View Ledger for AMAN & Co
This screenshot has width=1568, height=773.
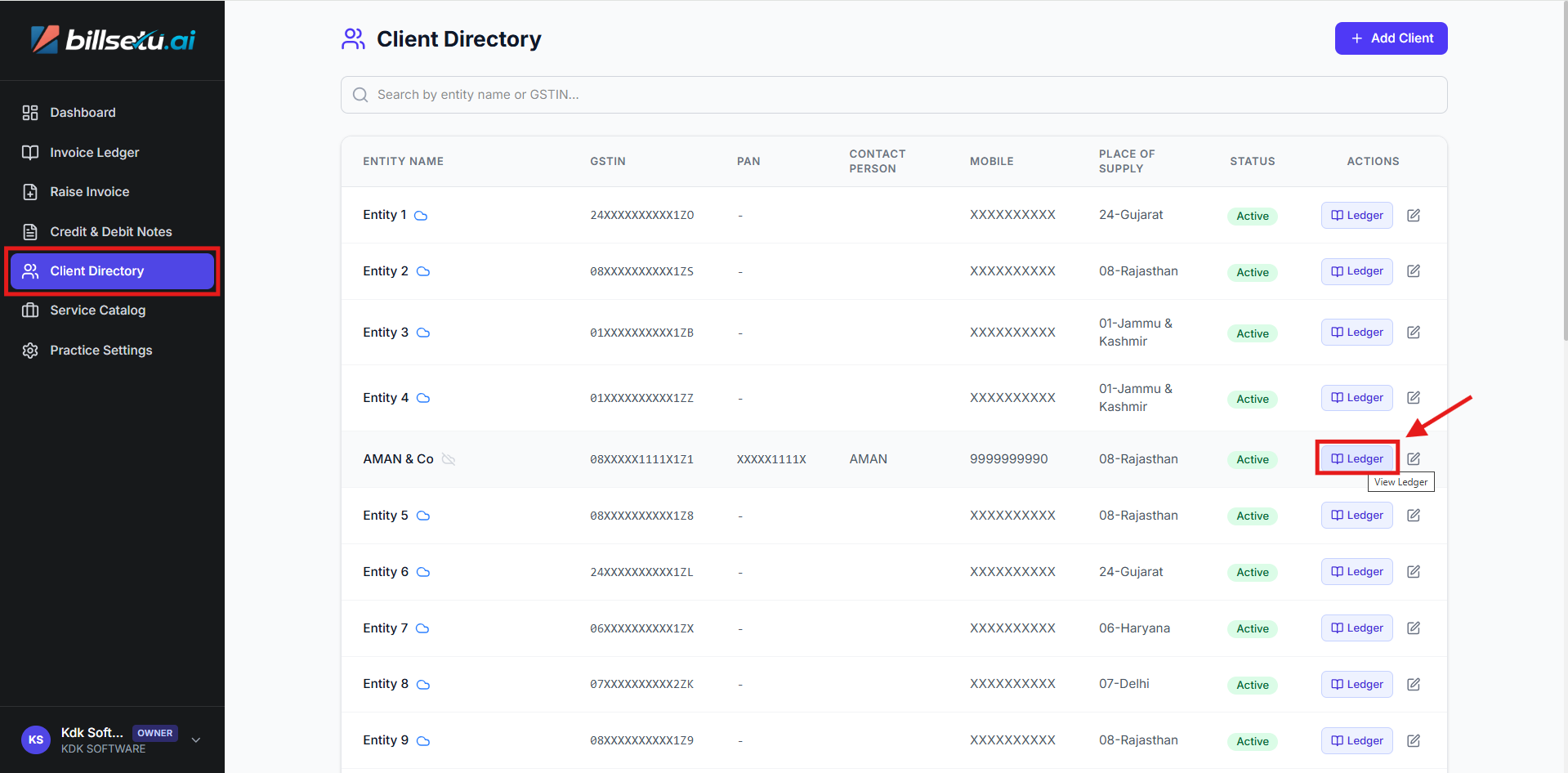point(1356,458)
